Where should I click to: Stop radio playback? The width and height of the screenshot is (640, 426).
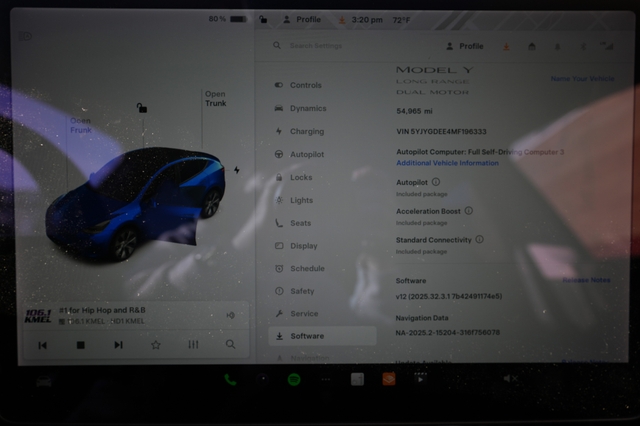80,345
